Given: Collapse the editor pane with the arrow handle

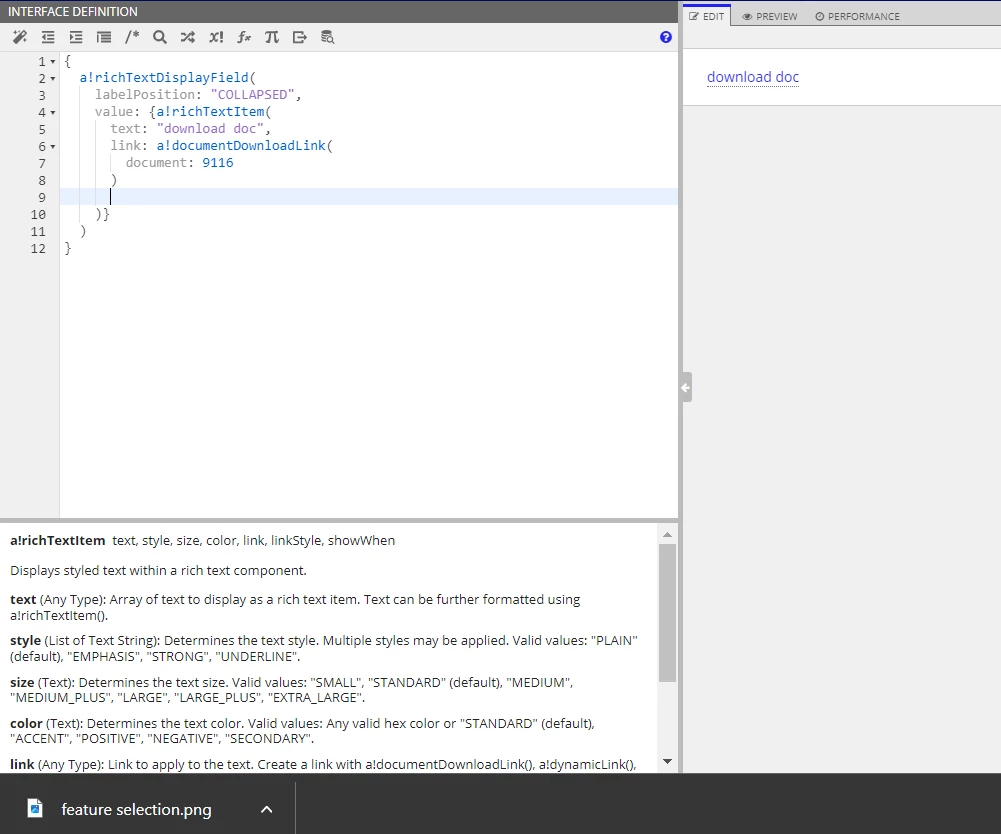Looking at the screenshot, I should pyautogui.click(x=686, y=388).
